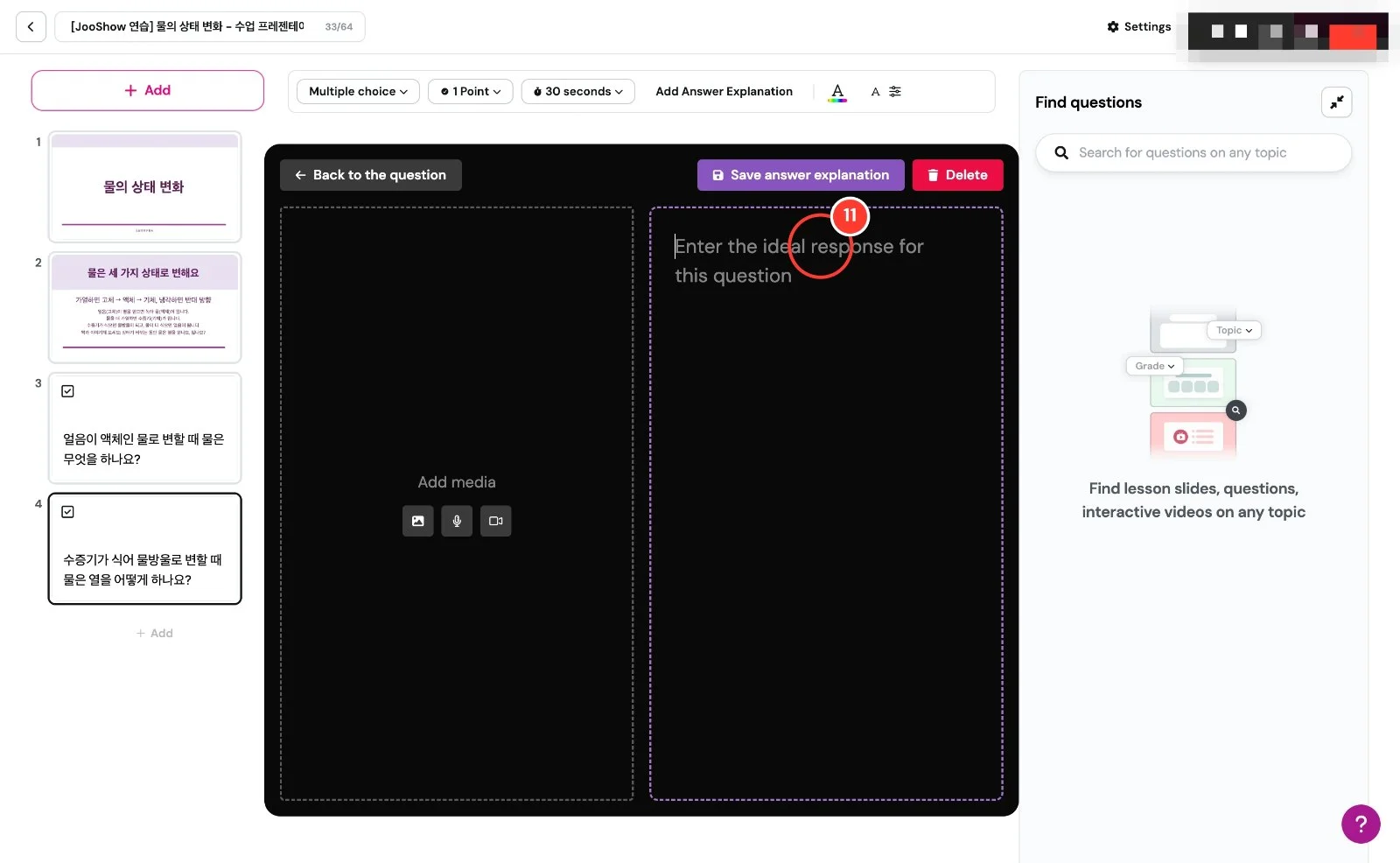This screenshot has width=1400, height=863.
Task: Click the Grade dropdown in the illustration
Action: (1154, 366)
